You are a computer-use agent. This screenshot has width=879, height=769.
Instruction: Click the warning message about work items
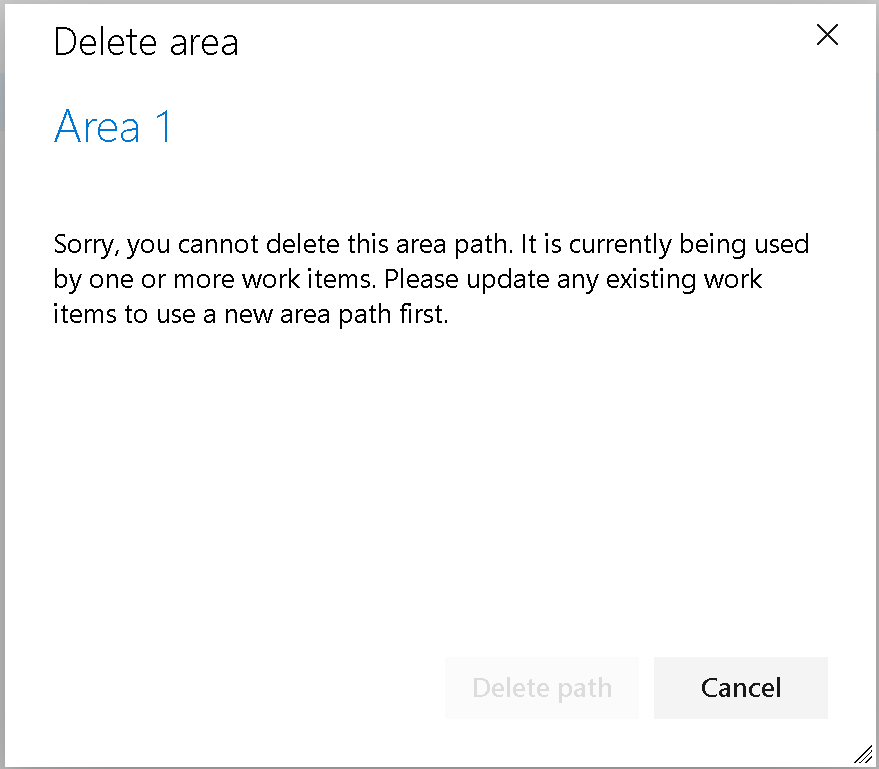[430, 278]
